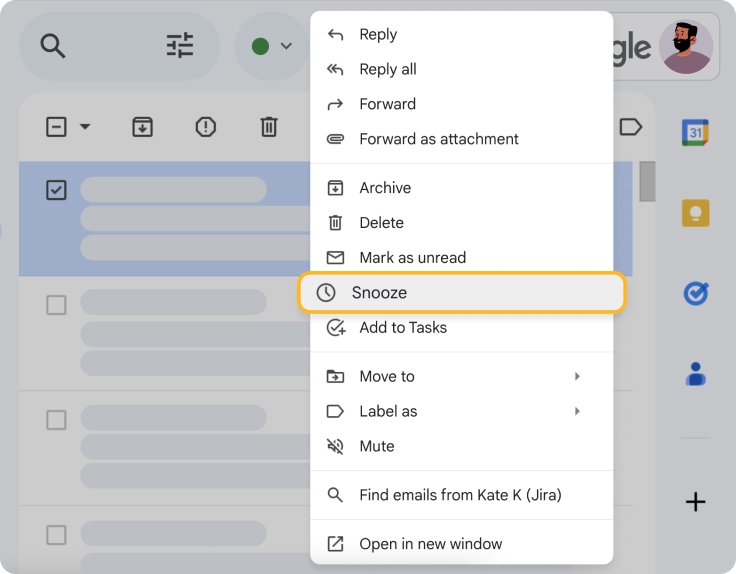736x574 pixels.
Task: Click the Snooze clock icon
Action: (x=326, y=292)
